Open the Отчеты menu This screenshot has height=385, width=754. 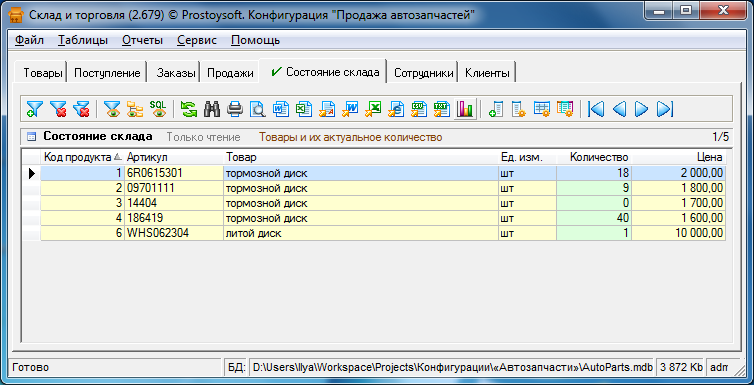tap(142, 40)
